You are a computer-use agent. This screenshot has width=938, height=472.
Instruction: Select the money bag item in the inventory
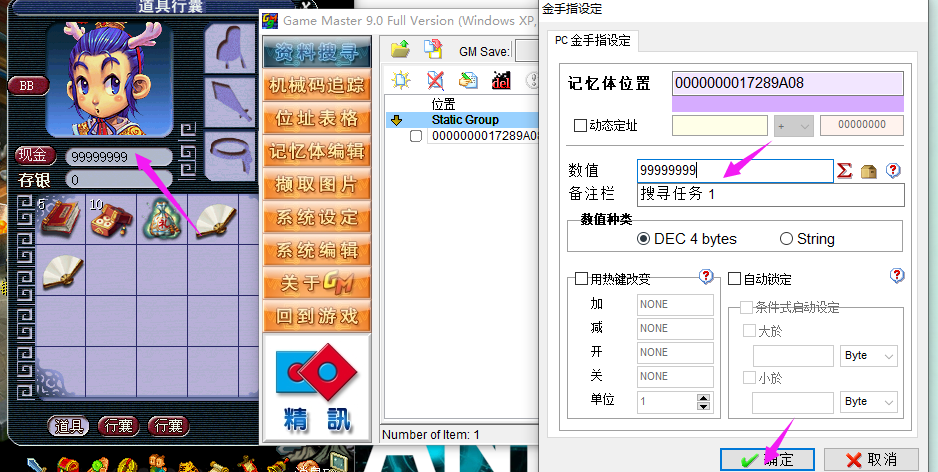(x=160, y=220)
